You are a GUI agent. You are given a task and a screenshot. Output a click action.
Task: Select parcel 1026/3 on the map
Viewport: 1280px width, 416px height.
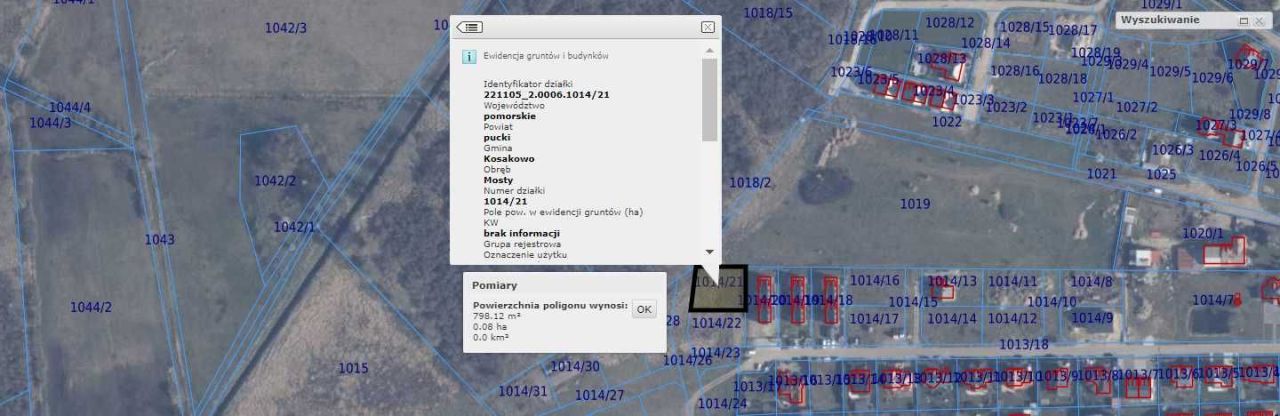tap(1173, 150)
